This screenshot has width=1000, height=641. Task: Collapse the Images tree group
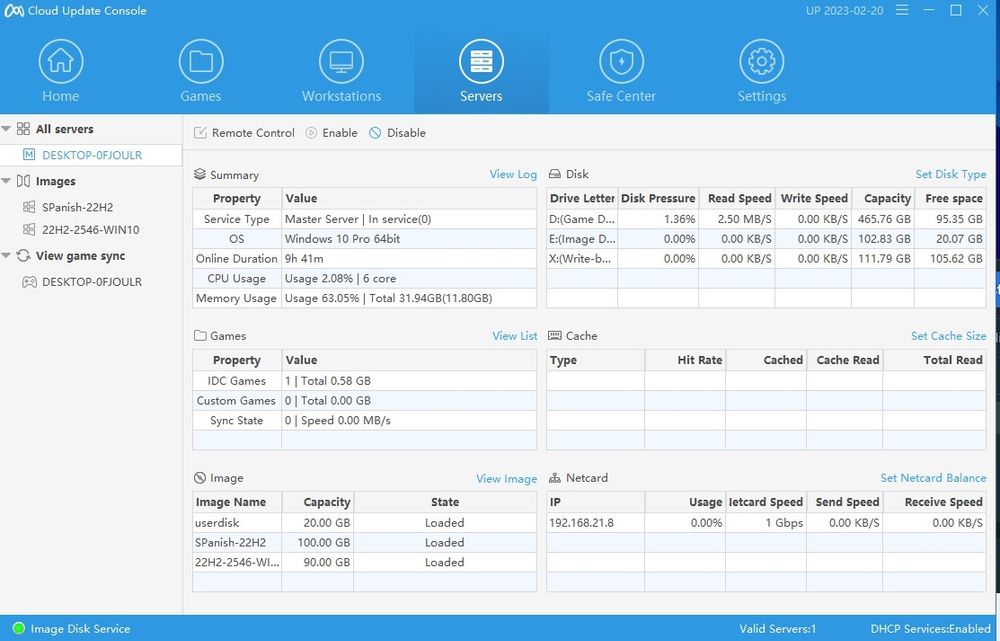coord(7,181)
